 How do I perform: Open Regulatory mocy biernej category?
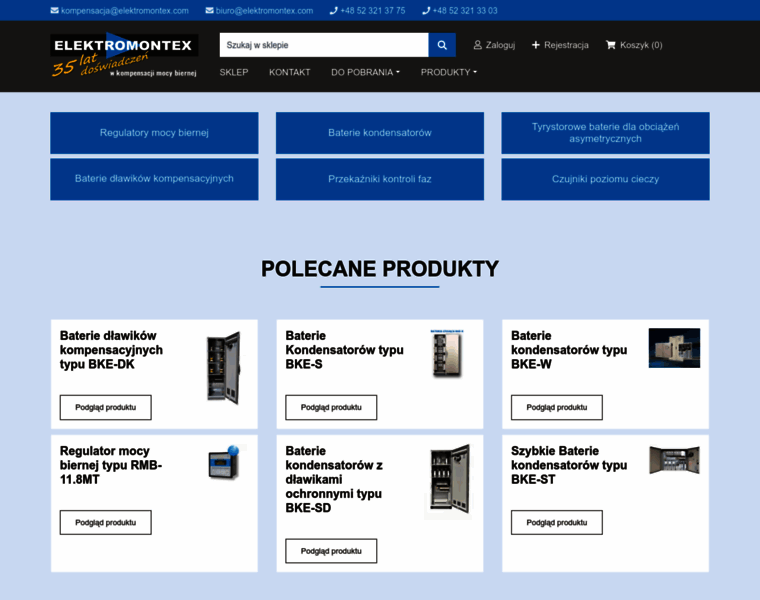click(154, 133)
